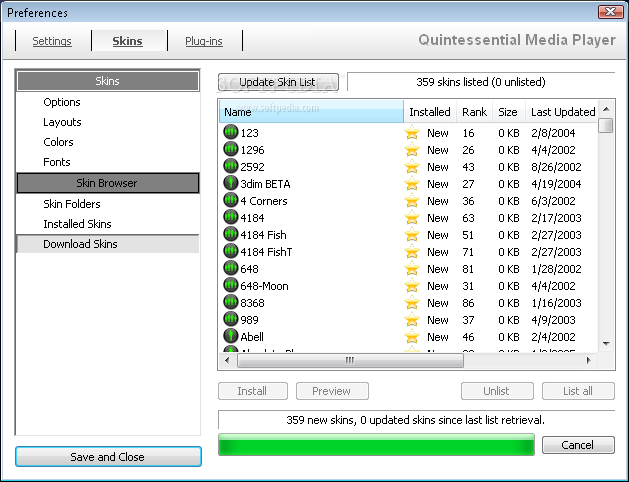Select the skin named 8368

pyautogui.click(x=252, y=303)
